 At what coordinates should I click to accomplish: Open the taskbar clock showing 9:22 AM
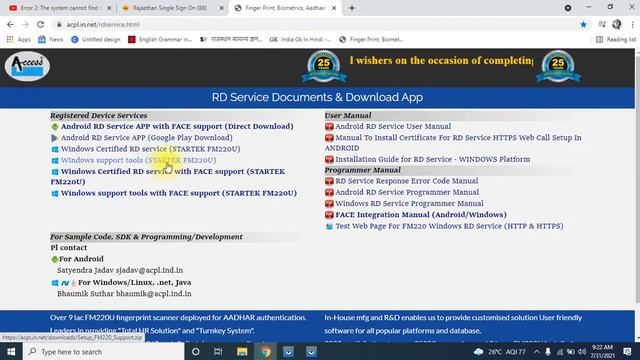(602, 351)
